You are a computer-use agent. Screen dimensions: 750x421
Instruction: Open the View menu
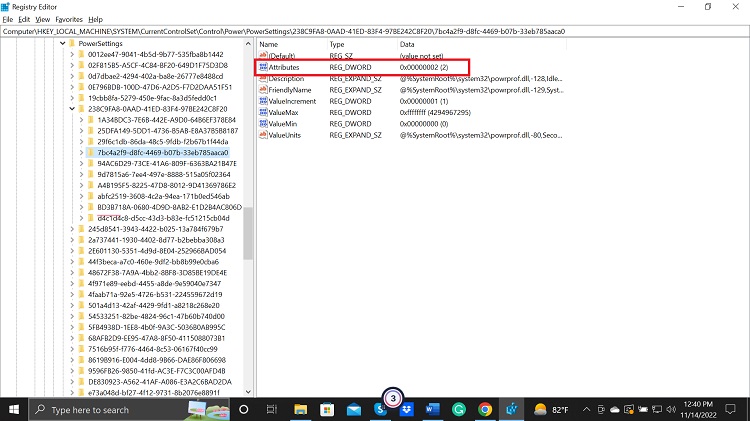(x=43, y=19)
